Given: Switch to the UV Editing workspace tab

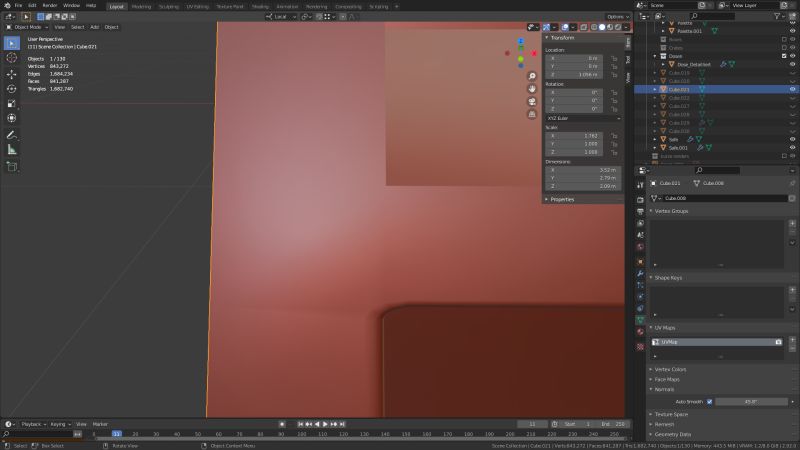Looking at the screenshot, I should tap(197, 7).
